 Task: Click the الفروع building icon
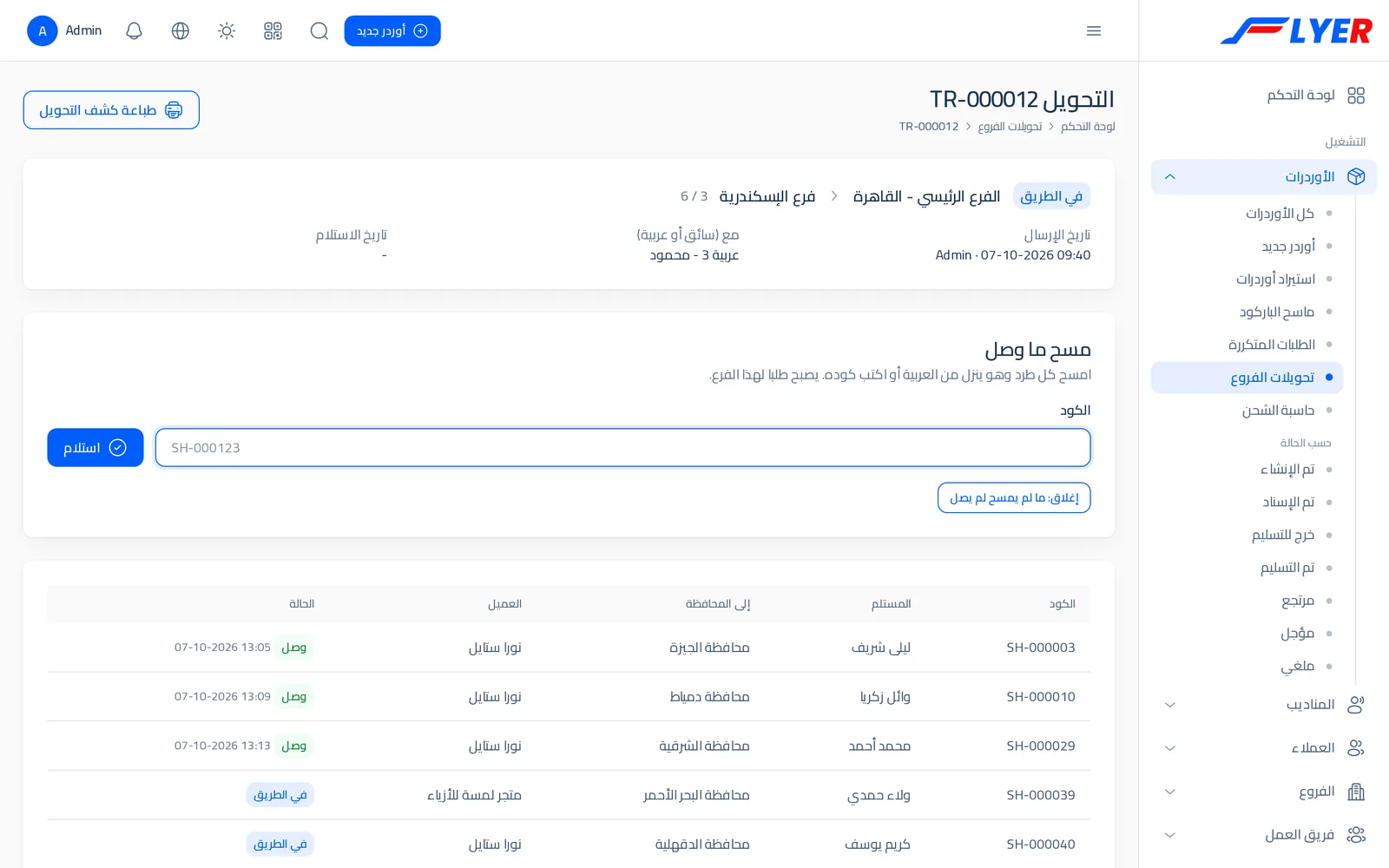(x=1356, y=792)
